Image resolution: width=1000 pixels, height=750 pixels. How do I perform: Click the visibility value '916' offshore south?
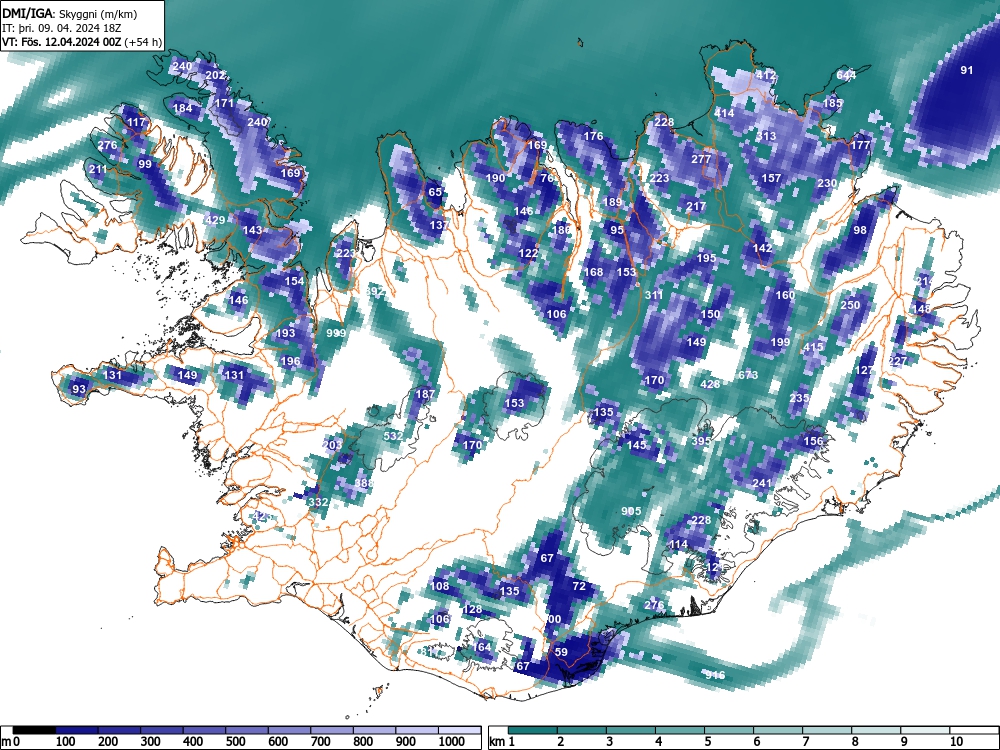[x=715, y=675]
